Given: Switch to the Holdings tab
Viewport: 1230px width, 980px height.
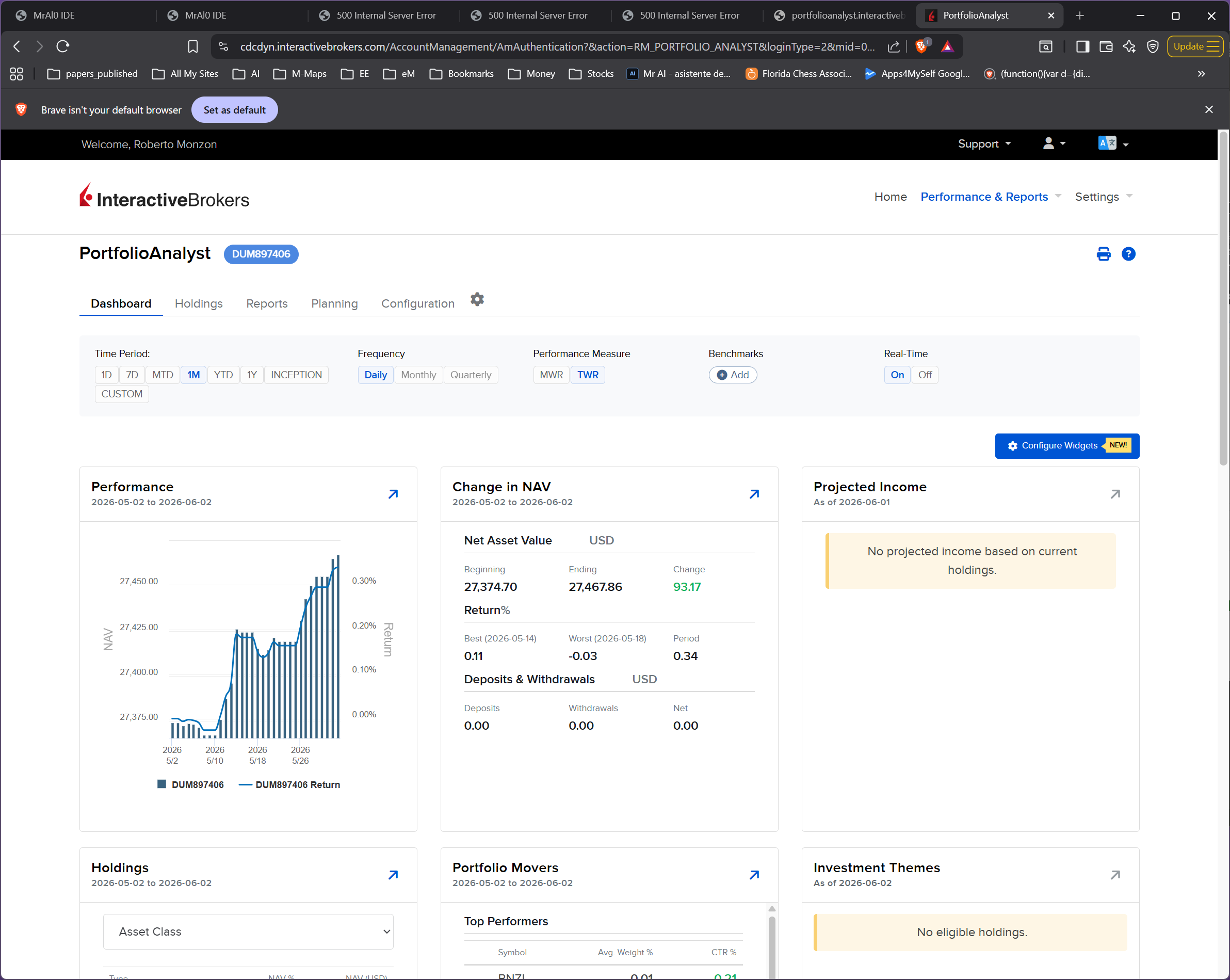Looking at the screenshot, I should click(x=199, y=303).
